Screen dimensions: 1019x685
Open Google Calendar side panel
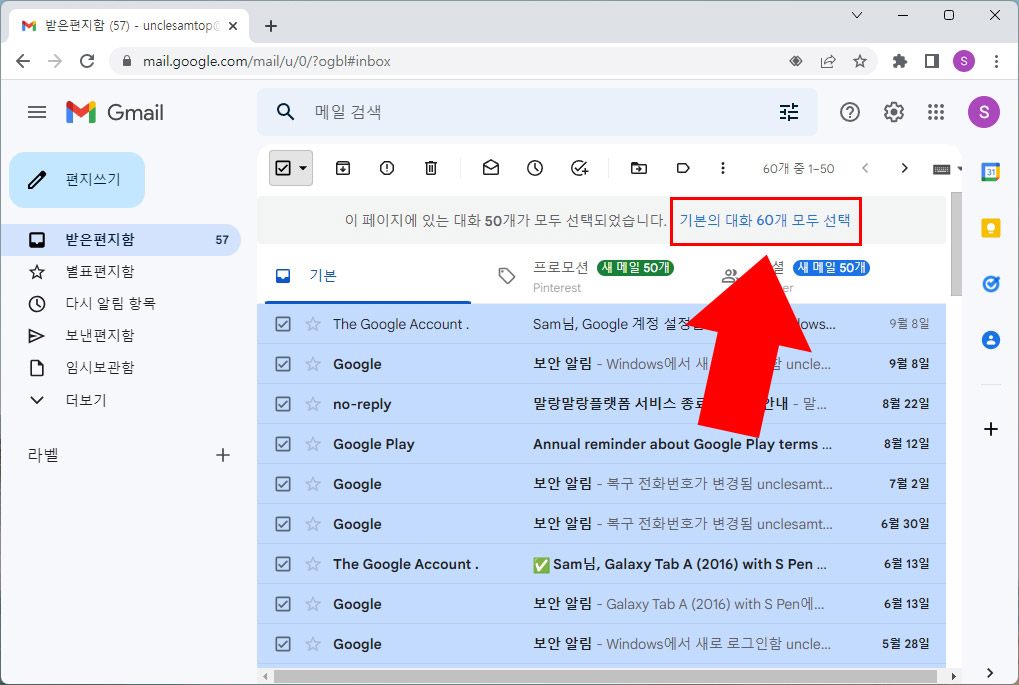point(990,172)
